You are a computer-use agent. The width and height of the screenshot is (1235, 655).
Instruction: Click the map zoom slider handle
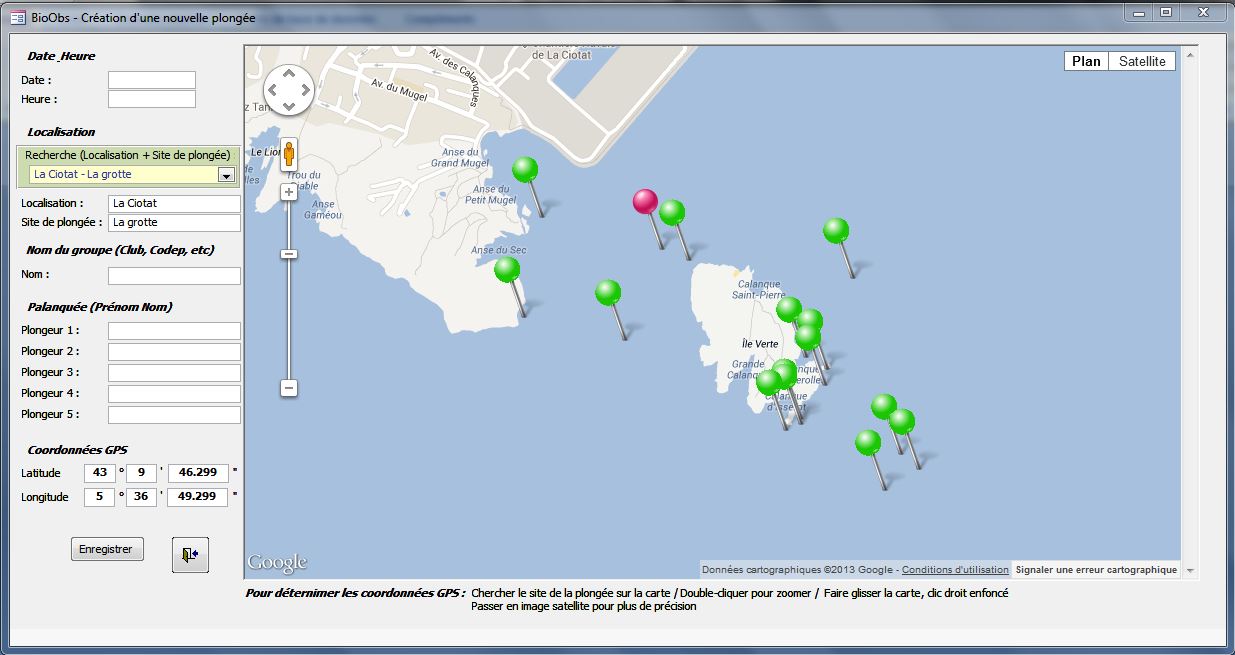click(x=289, y=254)
